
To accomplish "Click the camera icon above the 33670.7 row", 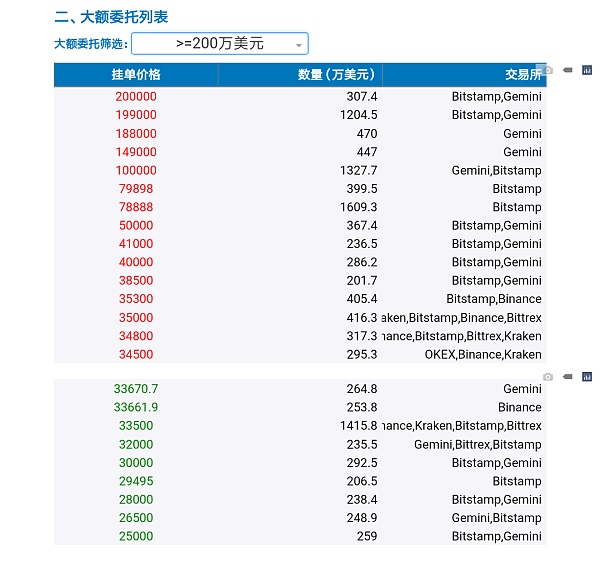I will [x=548, y=377].
